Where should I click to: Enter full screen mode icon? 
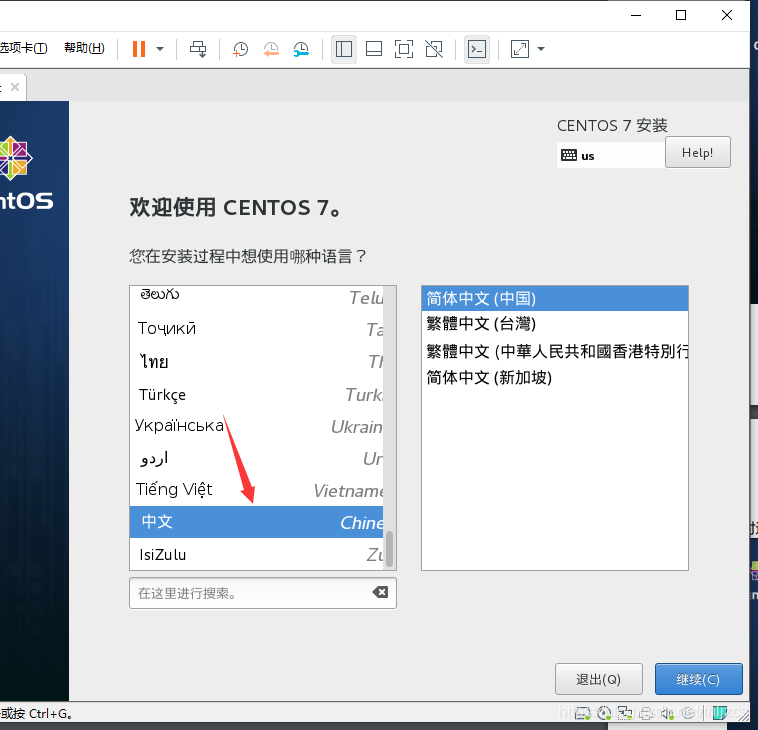(404, 49)
